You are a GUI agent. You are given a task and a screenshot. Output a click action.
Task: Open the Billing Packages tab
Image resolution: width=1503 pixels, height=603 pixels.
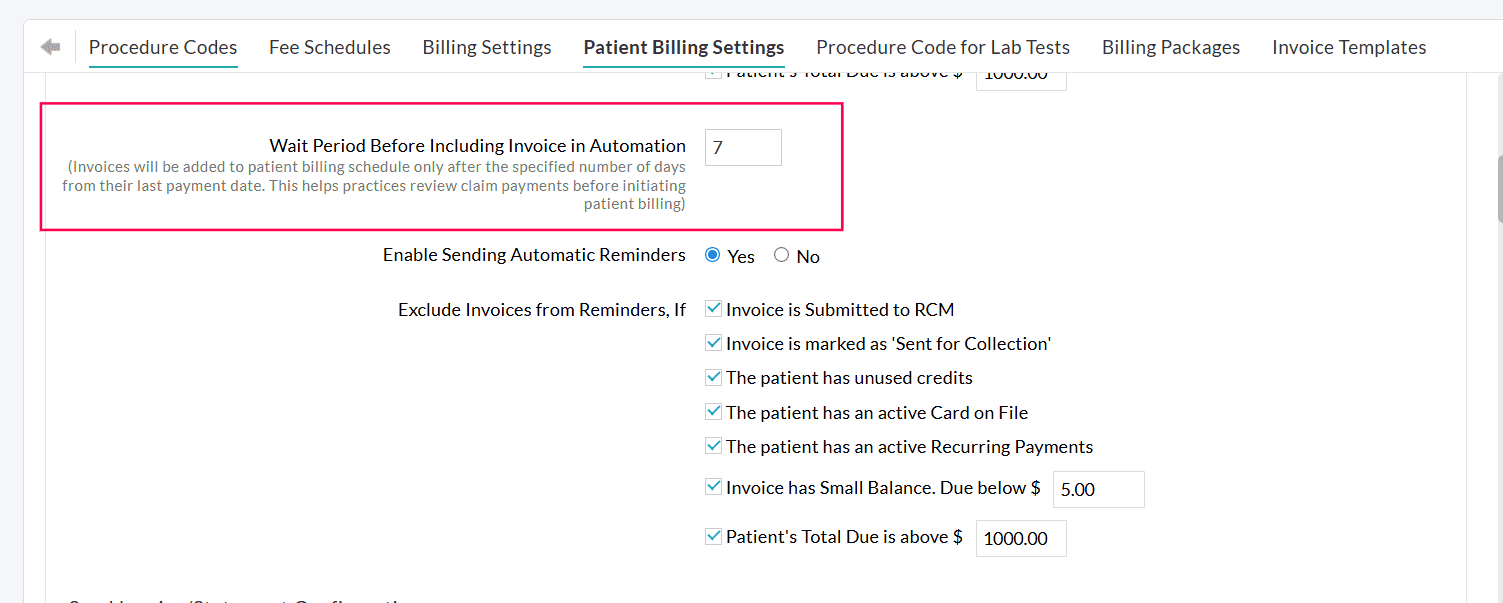(1171, 47)
